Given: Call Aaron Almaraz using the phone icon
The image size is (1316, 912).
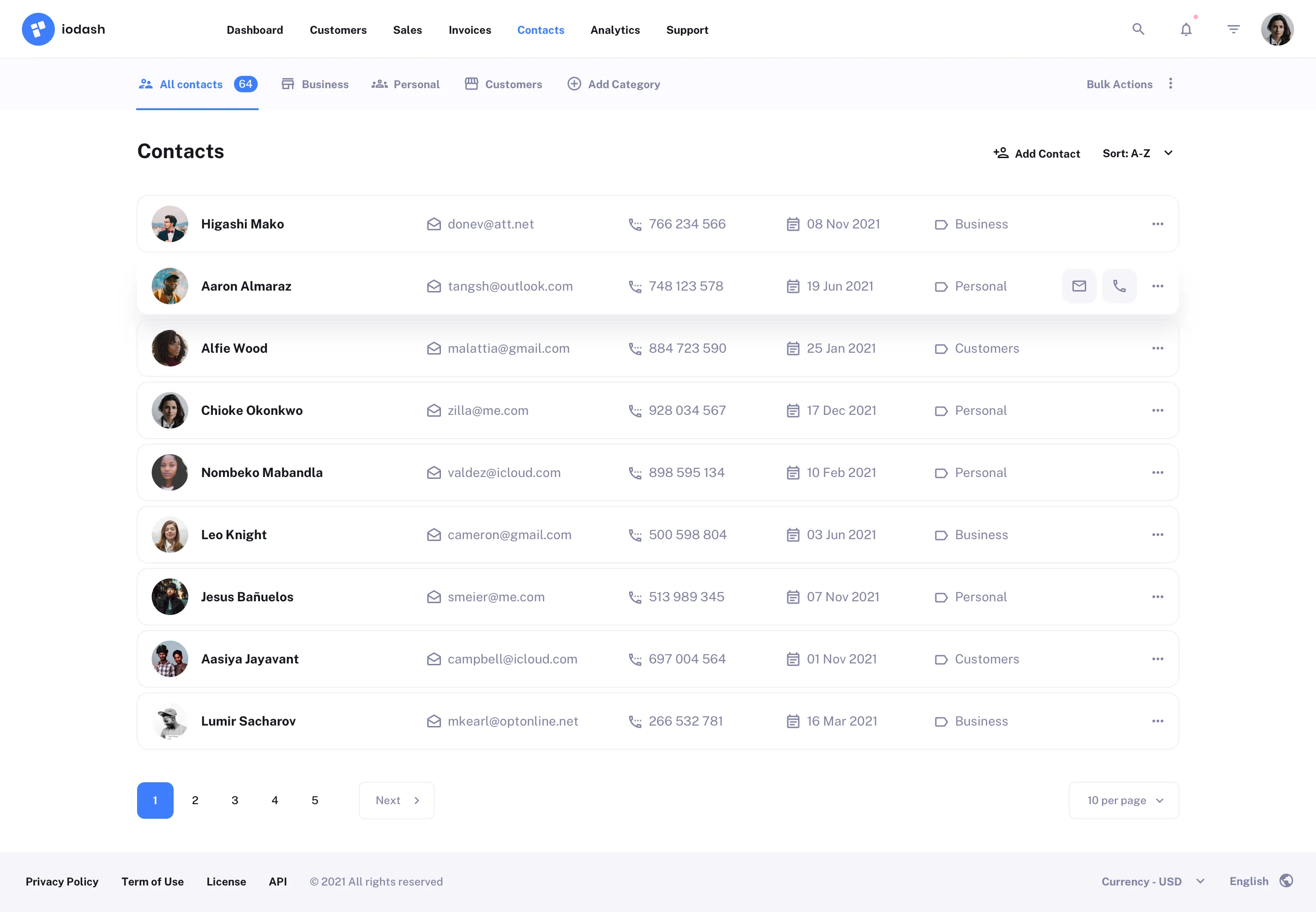Looking at the screenshot, I should point(1119,286).
